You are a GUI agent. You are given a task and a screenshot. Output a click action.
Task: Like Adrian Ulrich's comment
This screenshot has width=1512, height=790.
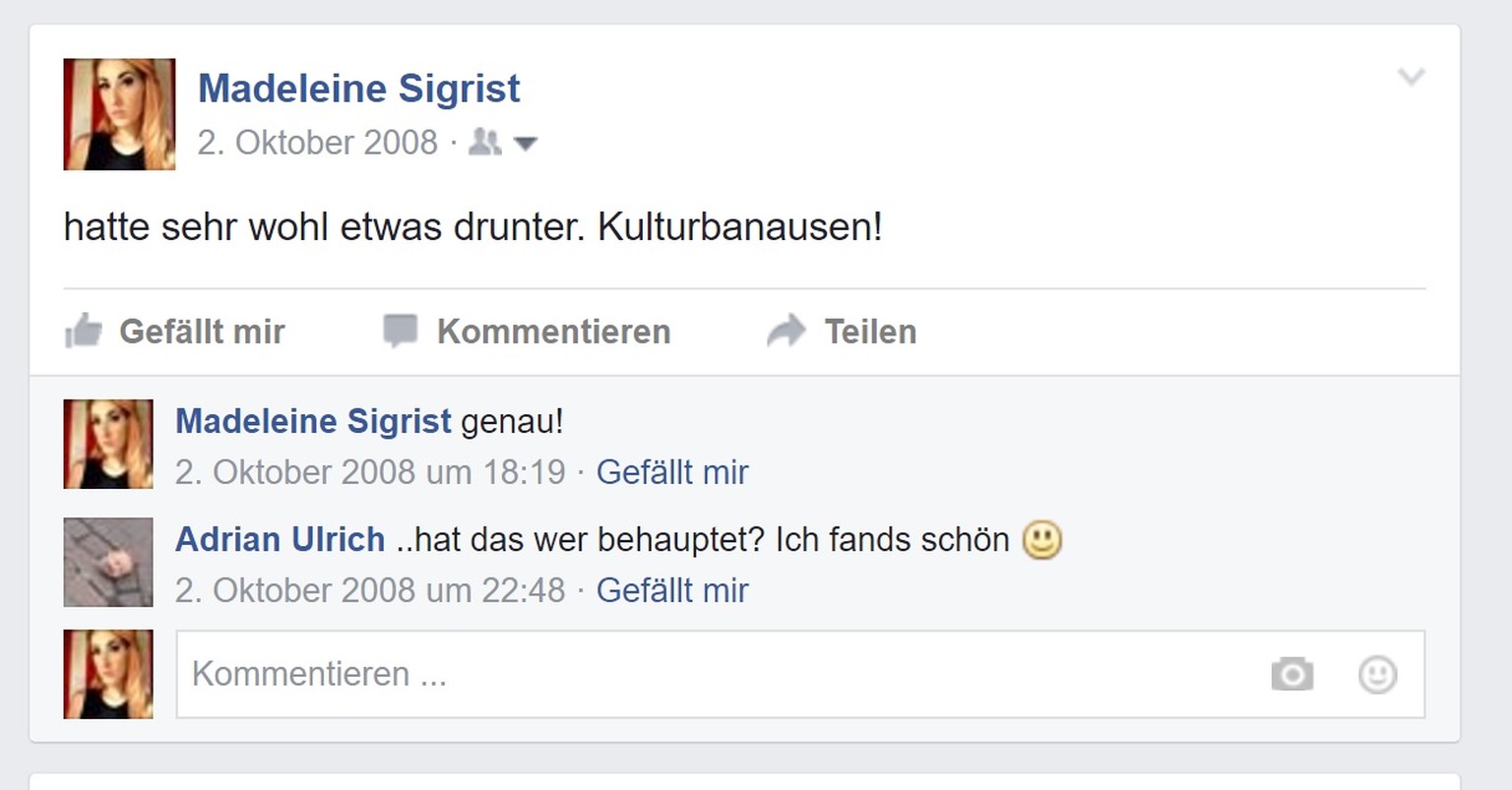672,590
